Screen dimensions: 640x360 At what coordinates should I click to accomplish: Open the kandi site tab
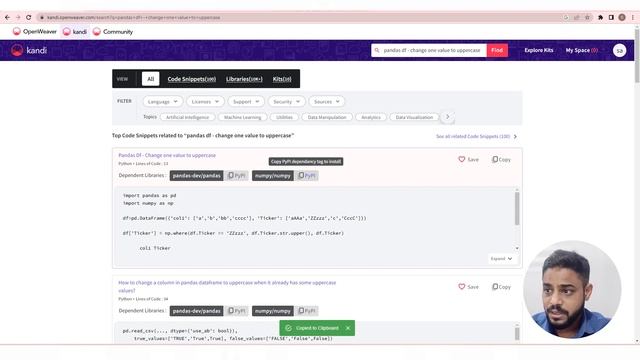point(75,32)
